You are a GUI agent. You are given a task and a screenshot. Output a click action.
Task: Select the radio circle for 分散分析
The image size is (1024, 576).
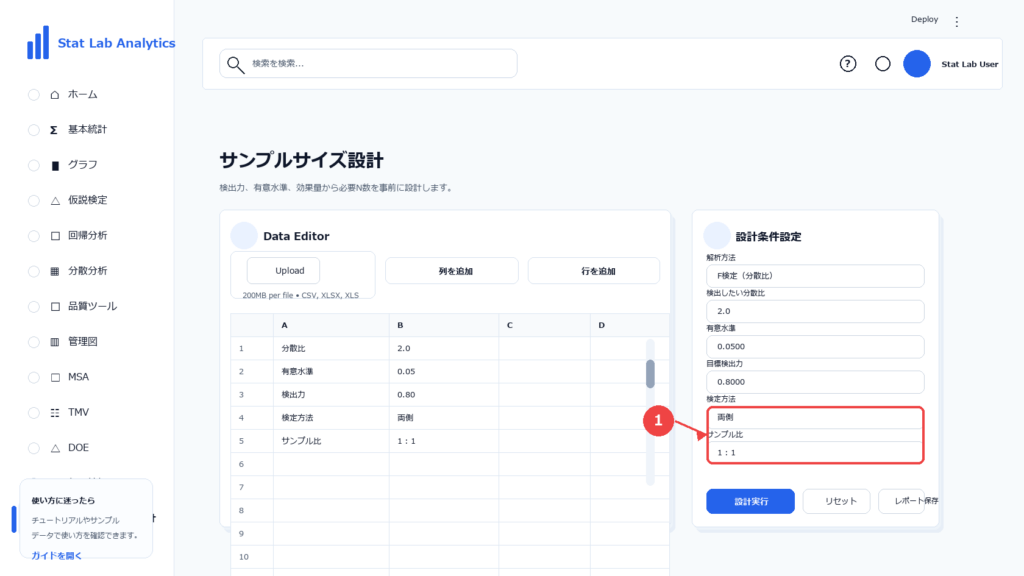(x=34, y=271)
